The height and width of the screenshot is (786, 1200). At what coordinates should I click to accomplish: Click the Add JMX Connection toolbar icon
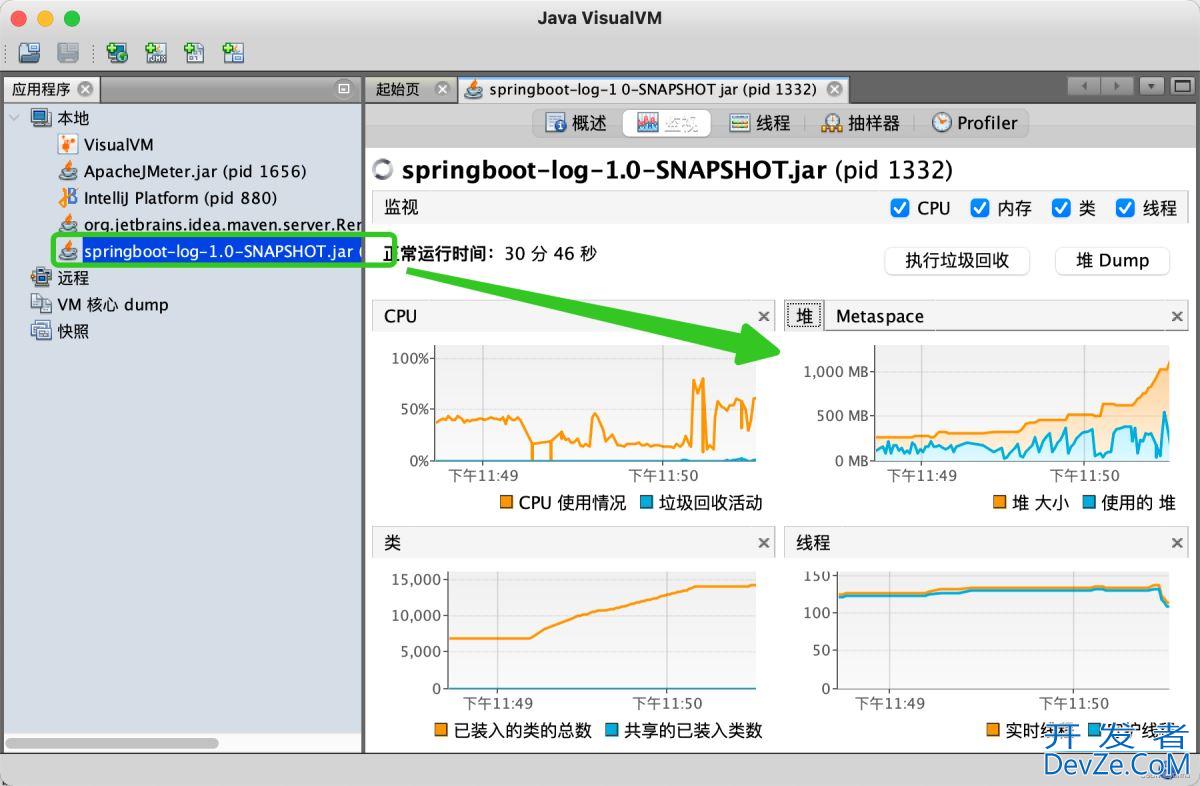tap(156, 52)
